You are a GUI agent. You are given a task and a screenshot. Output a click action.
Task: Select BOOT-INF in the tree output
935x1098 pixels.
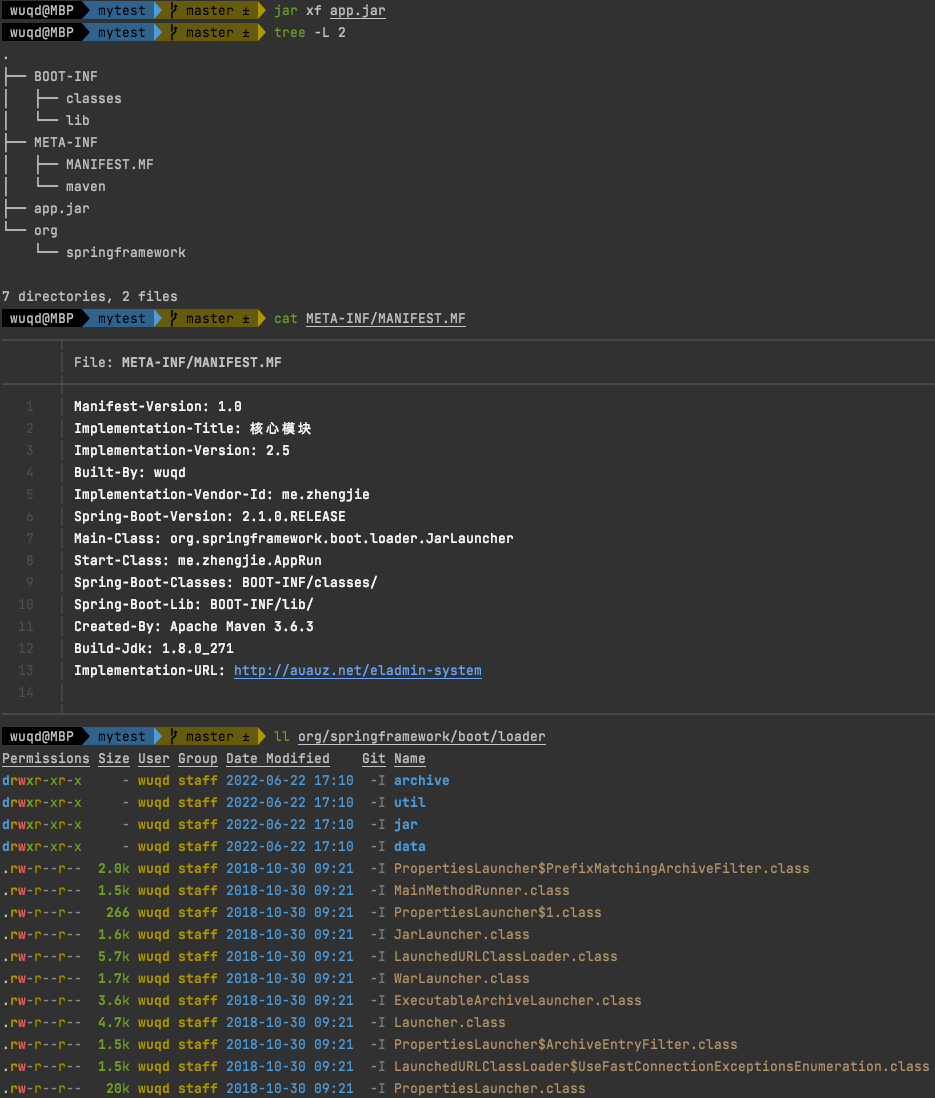click(65, 76)
